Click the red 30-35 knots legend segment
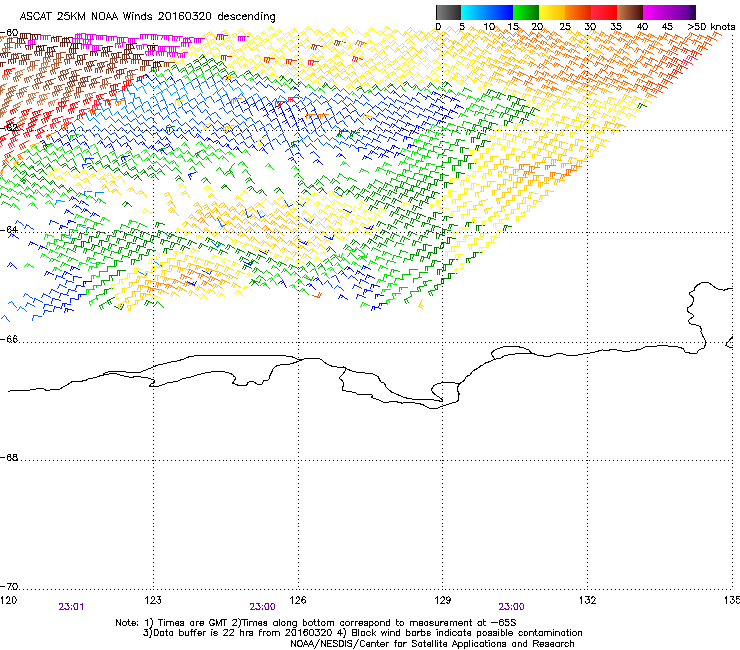740x650 pixels. click(x=604, y=12)
